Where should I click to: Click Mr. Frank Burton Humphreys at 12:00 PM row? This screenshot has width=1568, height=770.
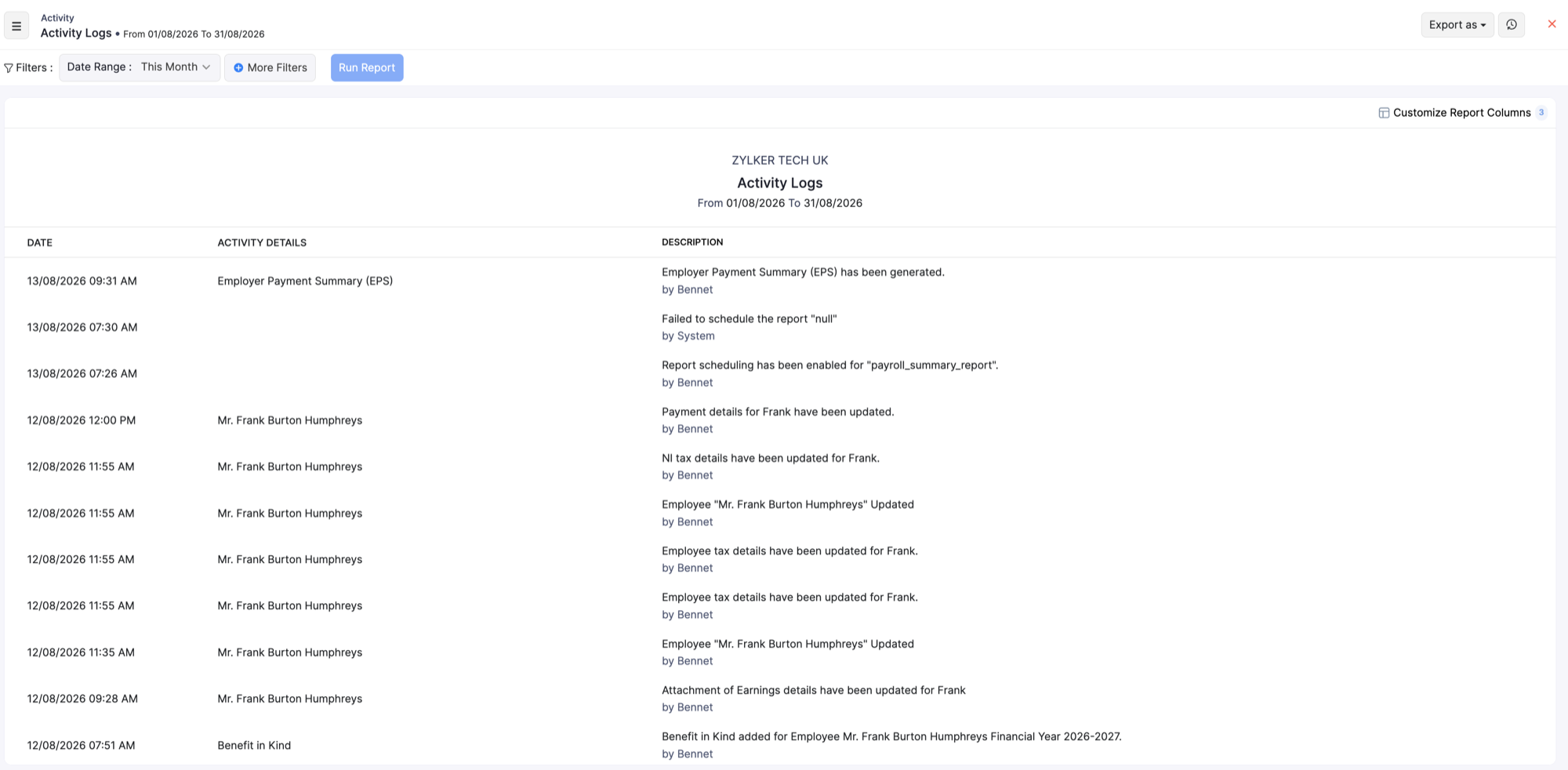coord(290,421)
